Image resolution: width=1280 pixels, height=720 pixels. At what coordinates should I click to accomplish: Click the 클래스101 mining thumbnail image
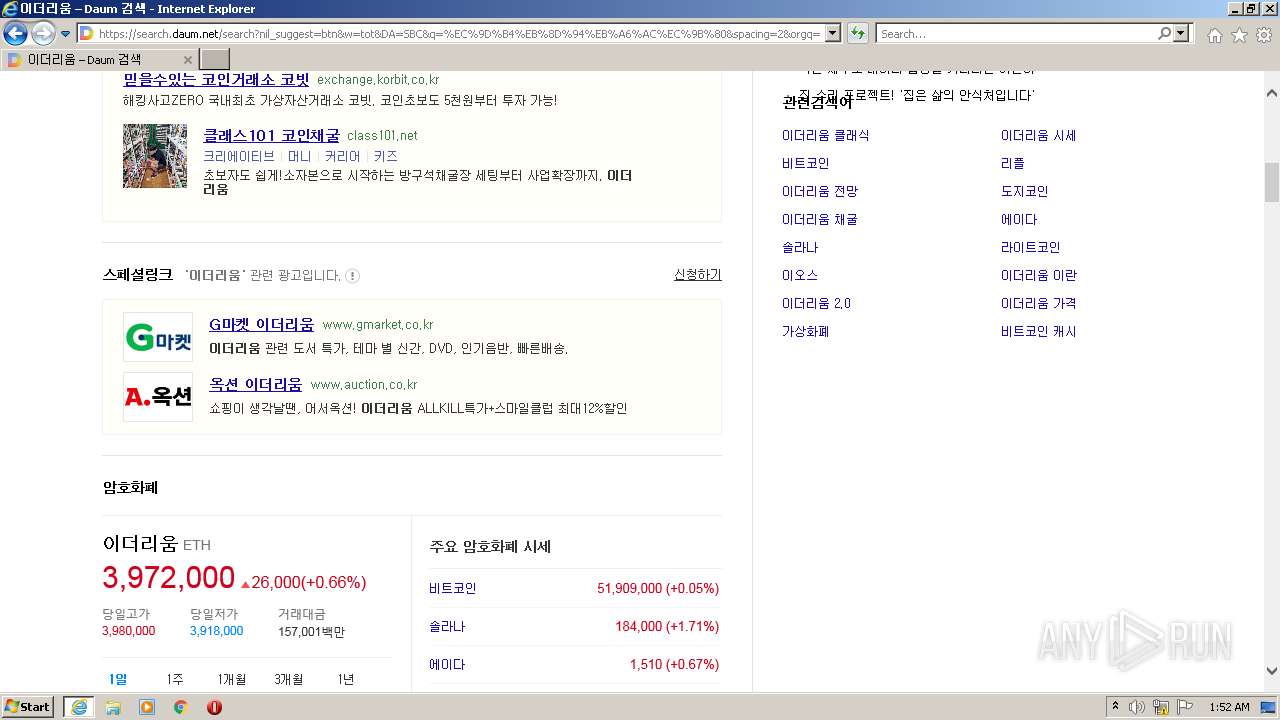click(x=155, y=156)
